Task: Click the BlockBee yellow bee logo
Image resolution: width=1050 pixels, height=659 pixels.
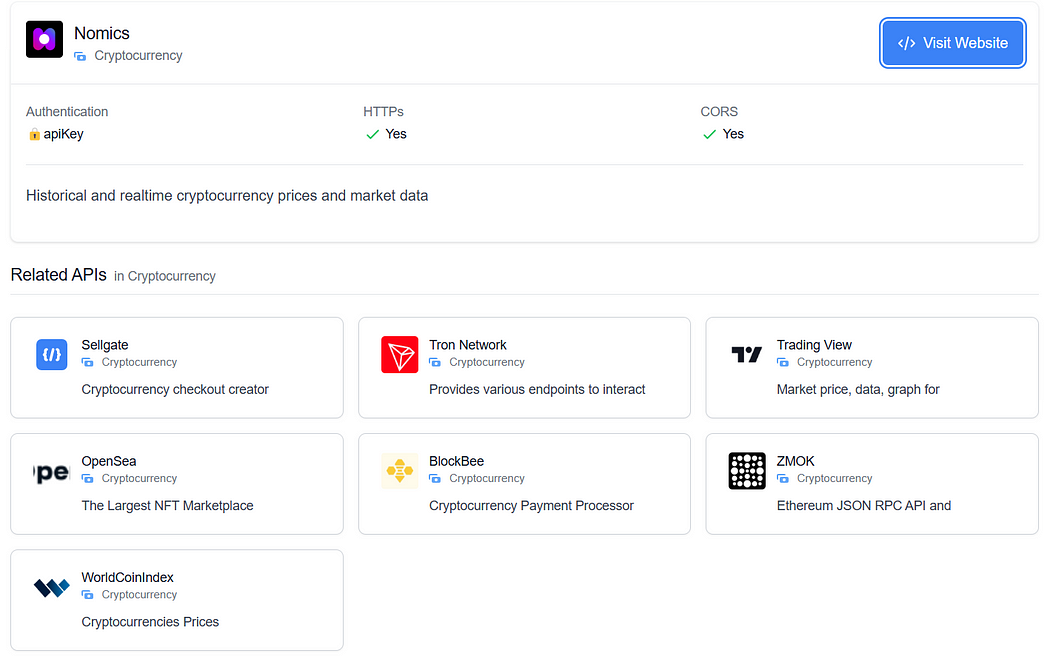Action: 400,471
